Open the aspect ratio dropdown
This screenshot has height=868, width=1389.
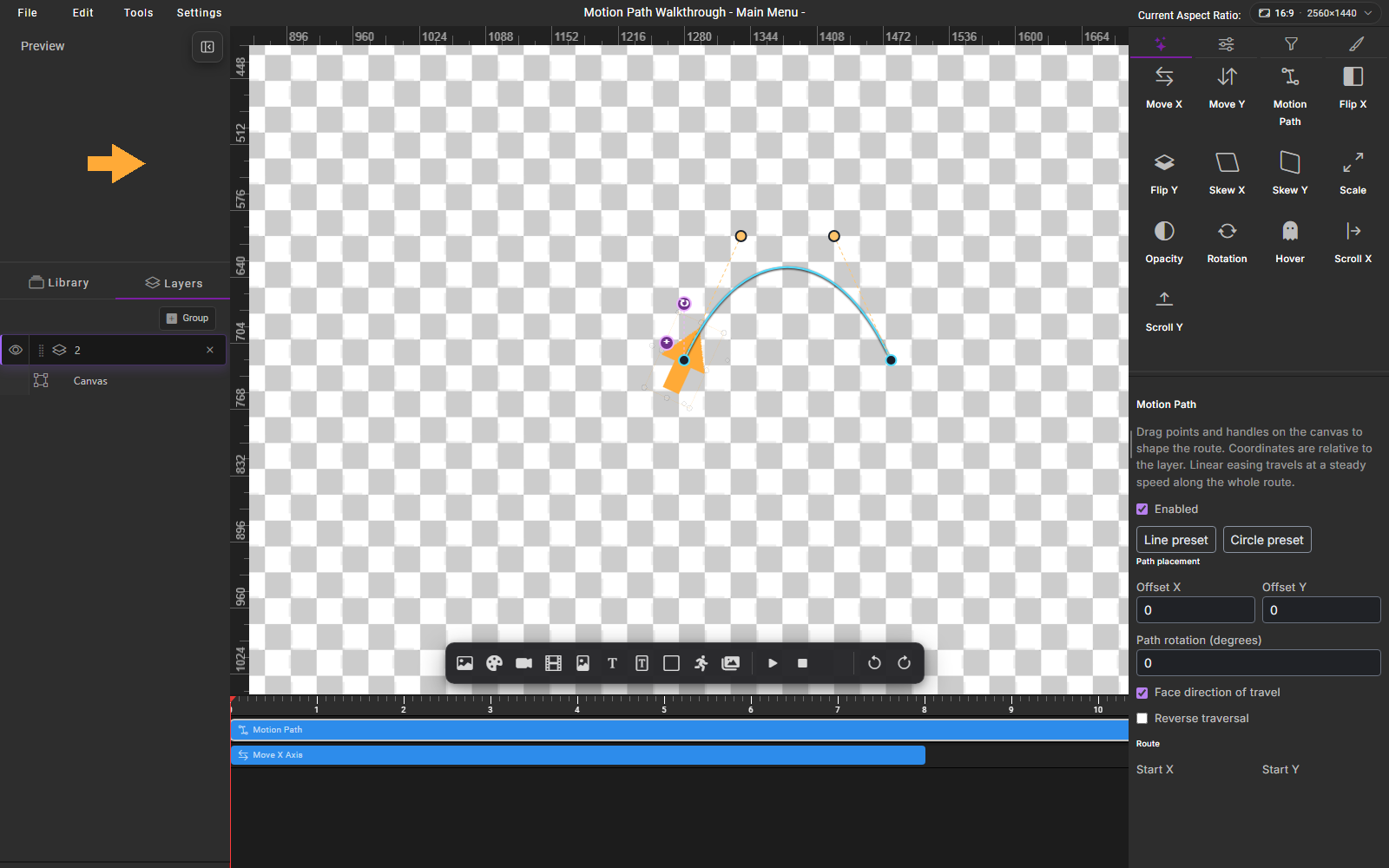1315,13
